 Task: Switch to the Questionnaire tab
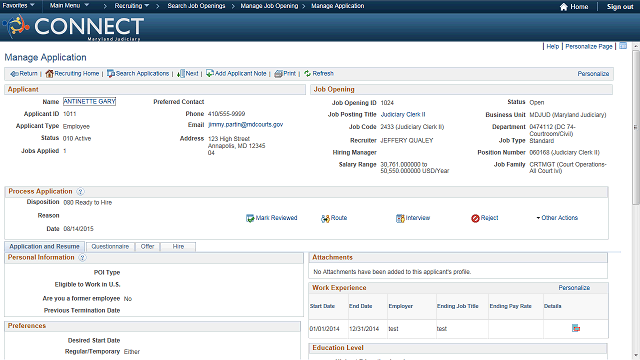pyautogui.click(x=110, y=247)
